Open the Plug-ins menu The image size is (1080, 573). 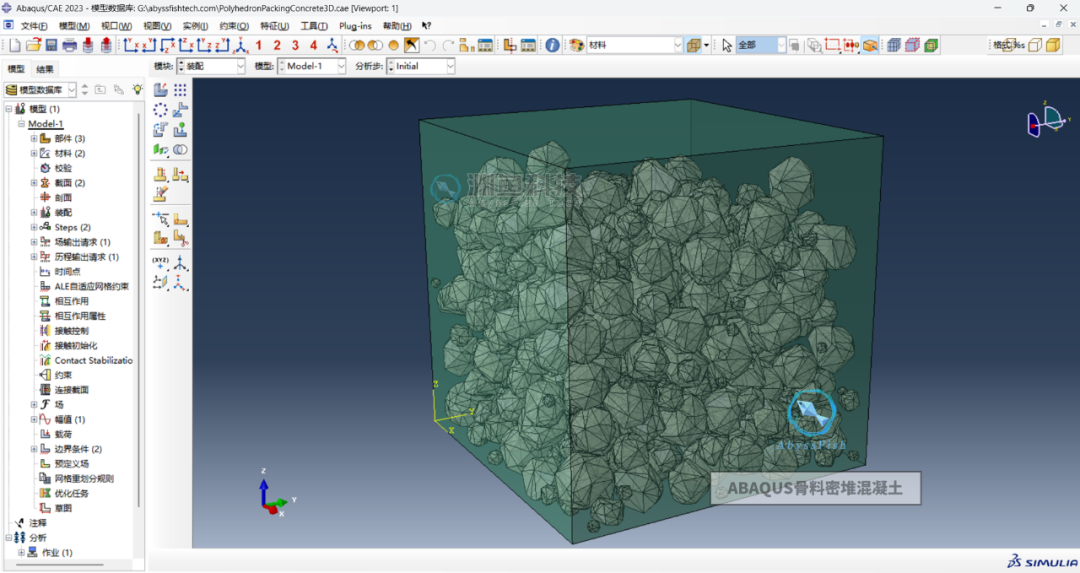coord(355,26)
